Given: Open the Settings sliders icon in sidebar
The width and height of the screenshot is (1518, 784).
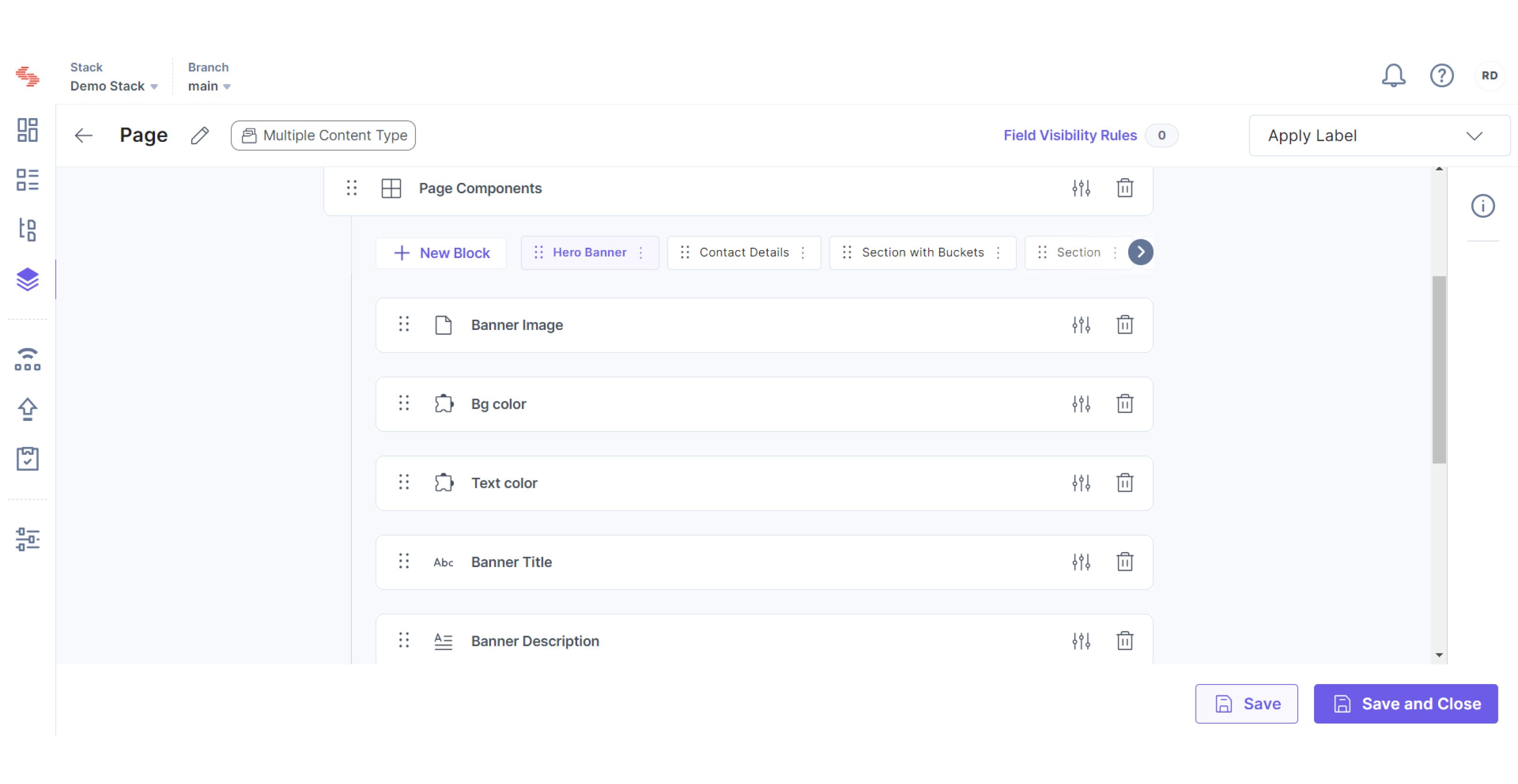Looking at the screenshot, I should click(x=27, y=539).
